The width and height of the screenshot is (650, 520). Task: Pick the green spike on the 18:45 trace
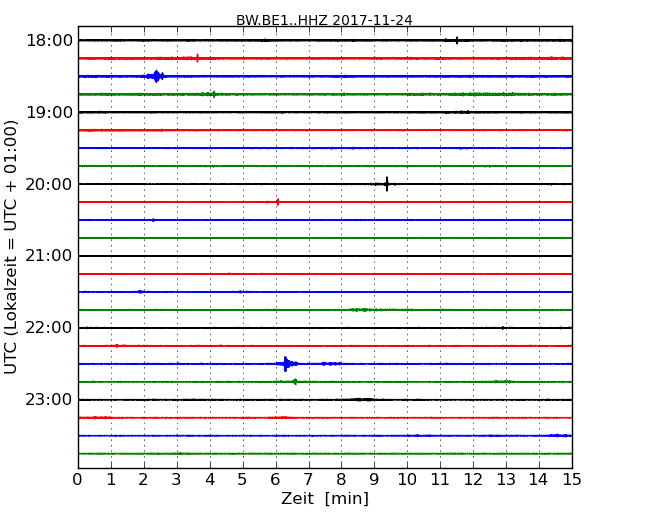(213, 94)
